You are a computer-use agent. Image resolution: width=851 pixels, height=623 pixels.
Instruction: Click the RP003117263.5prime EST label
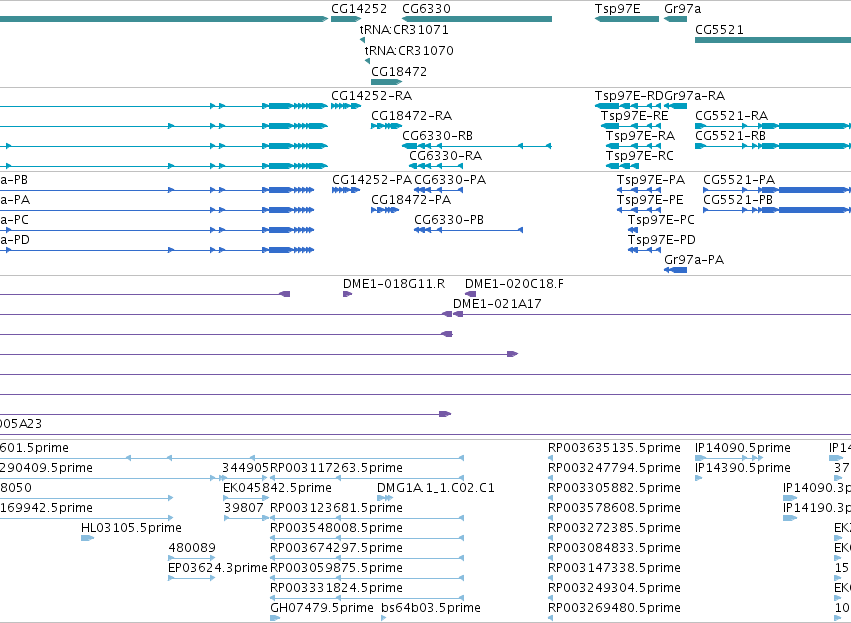tap(336, 468)
